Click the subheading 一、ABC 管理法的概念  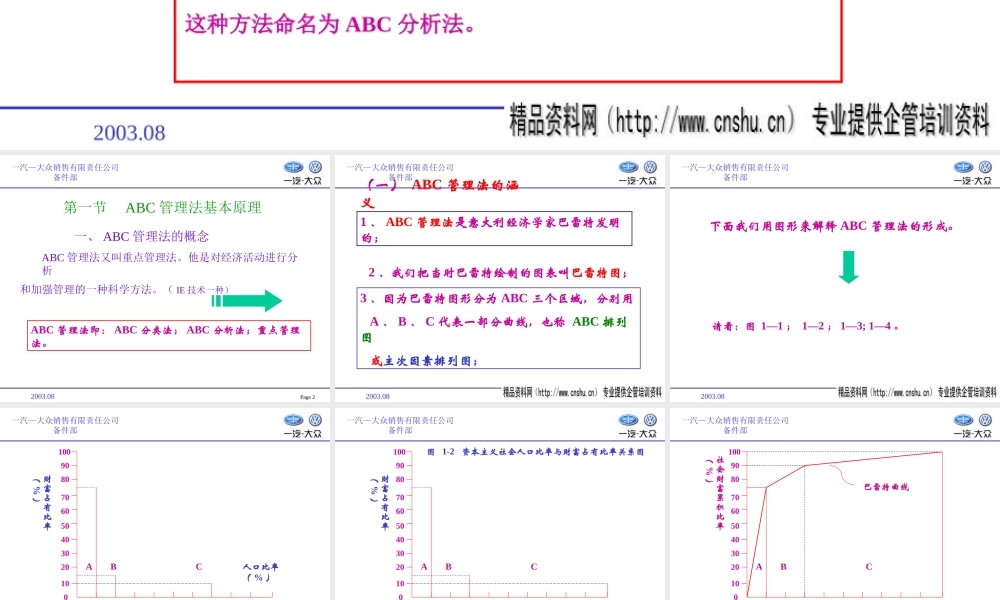click(142, 237)
